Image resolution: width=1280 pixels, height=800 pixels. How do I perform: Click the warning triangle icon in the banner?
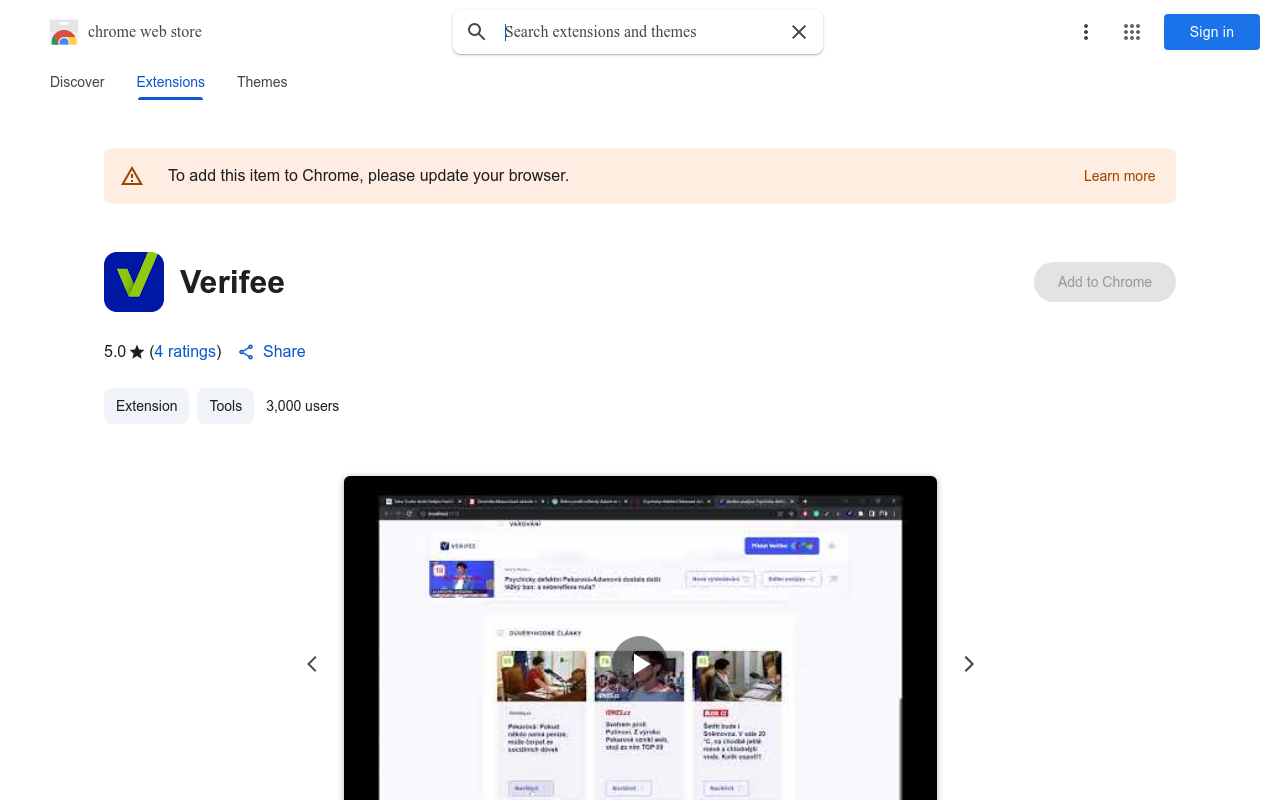(x=132, y=176)
